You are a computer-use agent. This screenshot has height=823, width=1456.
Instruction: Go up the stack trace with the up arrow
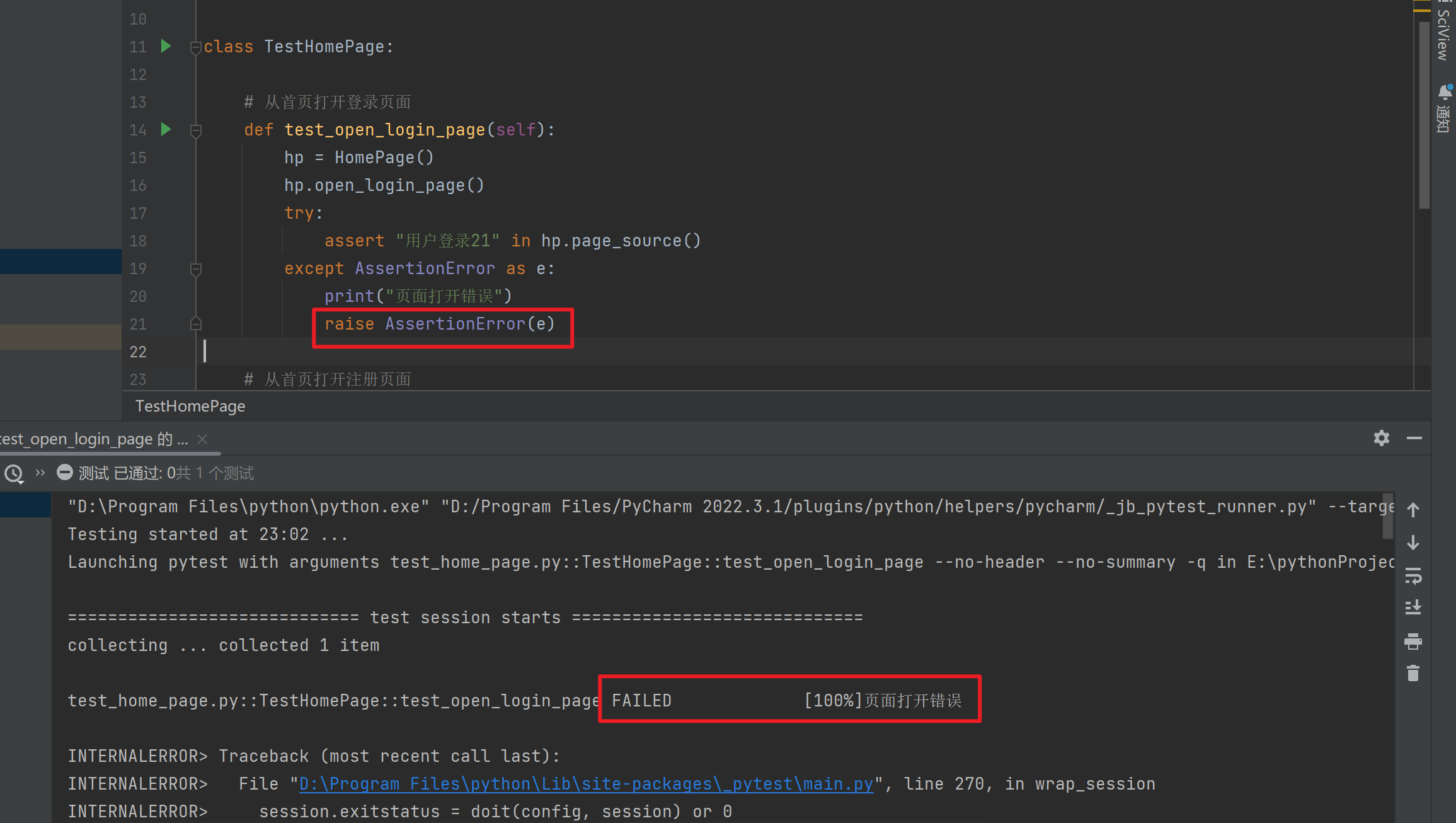[1413, 510]
